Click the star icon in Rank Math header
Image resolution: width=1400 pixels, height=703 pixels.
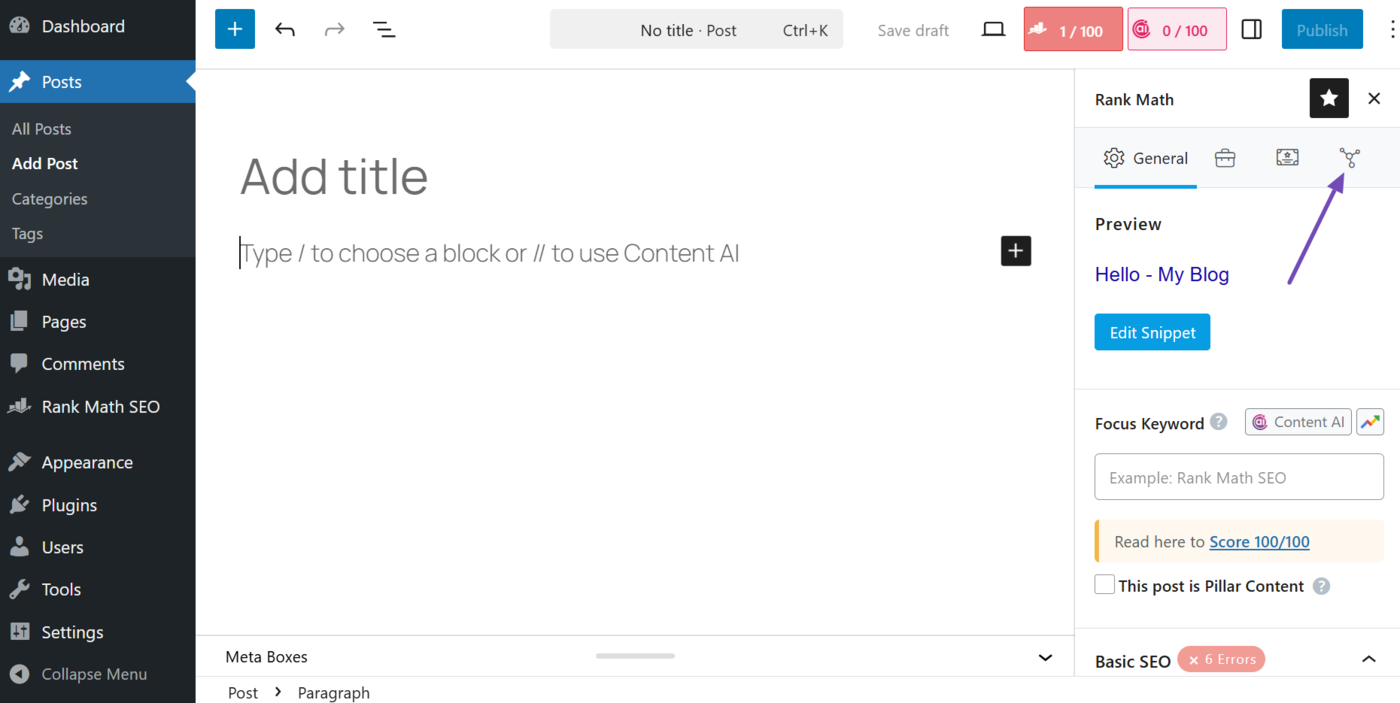tap(1329, 98)
